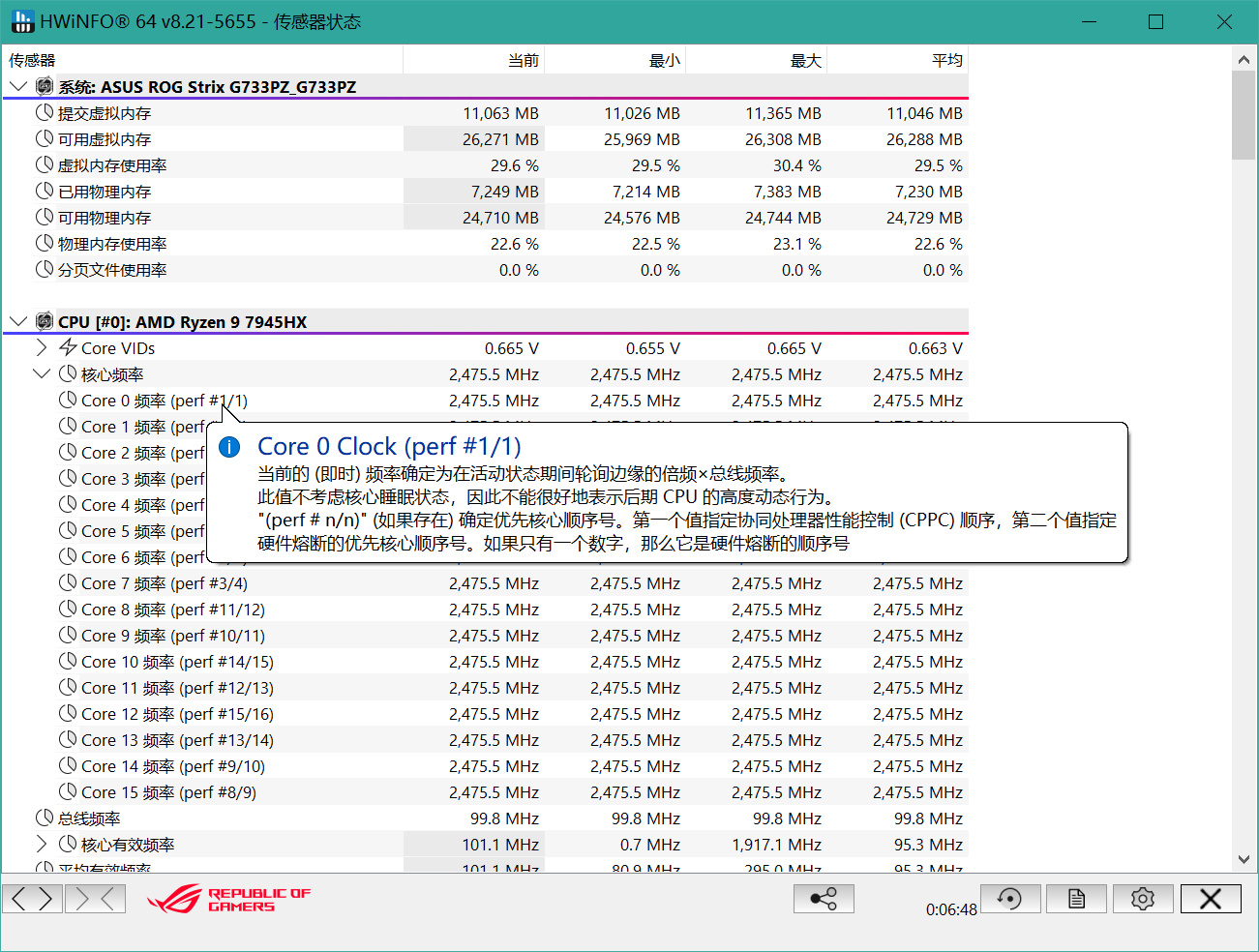The height and width of the screenshot is (952, 1259).
Task: Click the 24,729 MB average value
Action: (924, 218)
